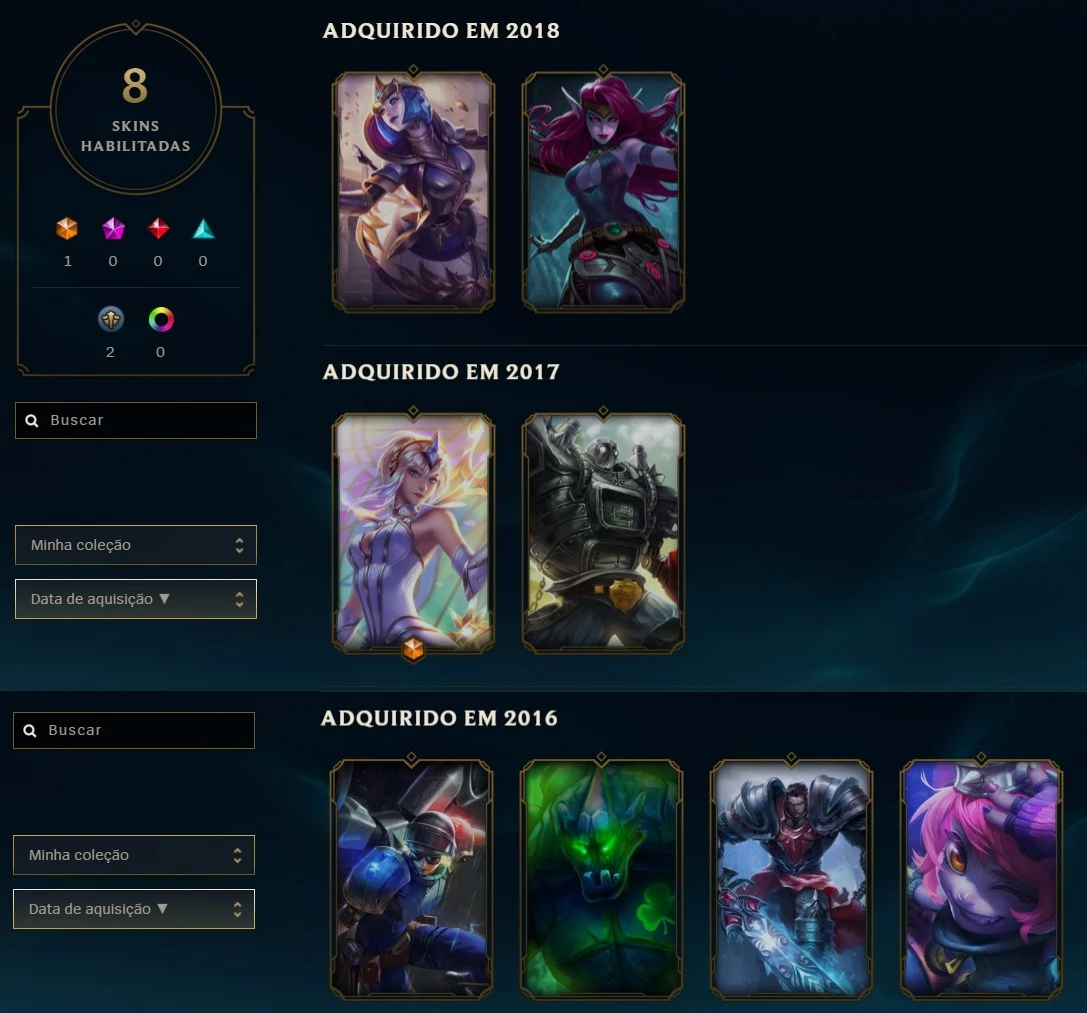Choose the armored swordsman skin from 2016
Screen dimensions: 1087x1013
pos(791,878)
